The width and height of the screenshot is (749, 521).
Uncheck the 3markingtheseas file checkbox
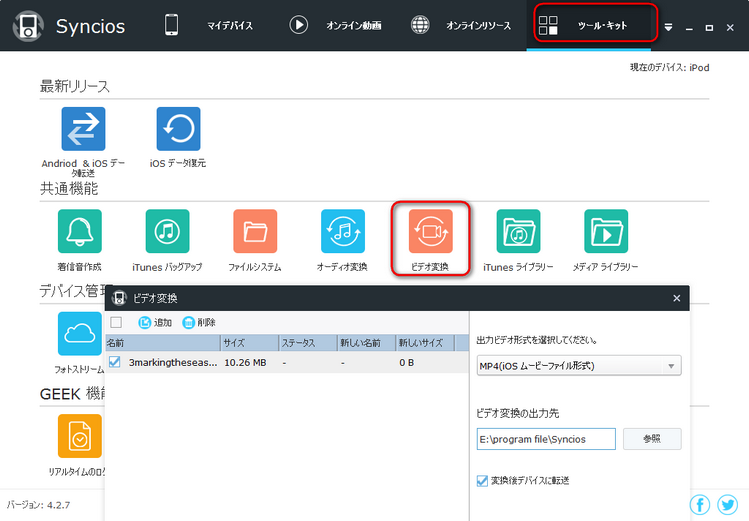[115, 362]
